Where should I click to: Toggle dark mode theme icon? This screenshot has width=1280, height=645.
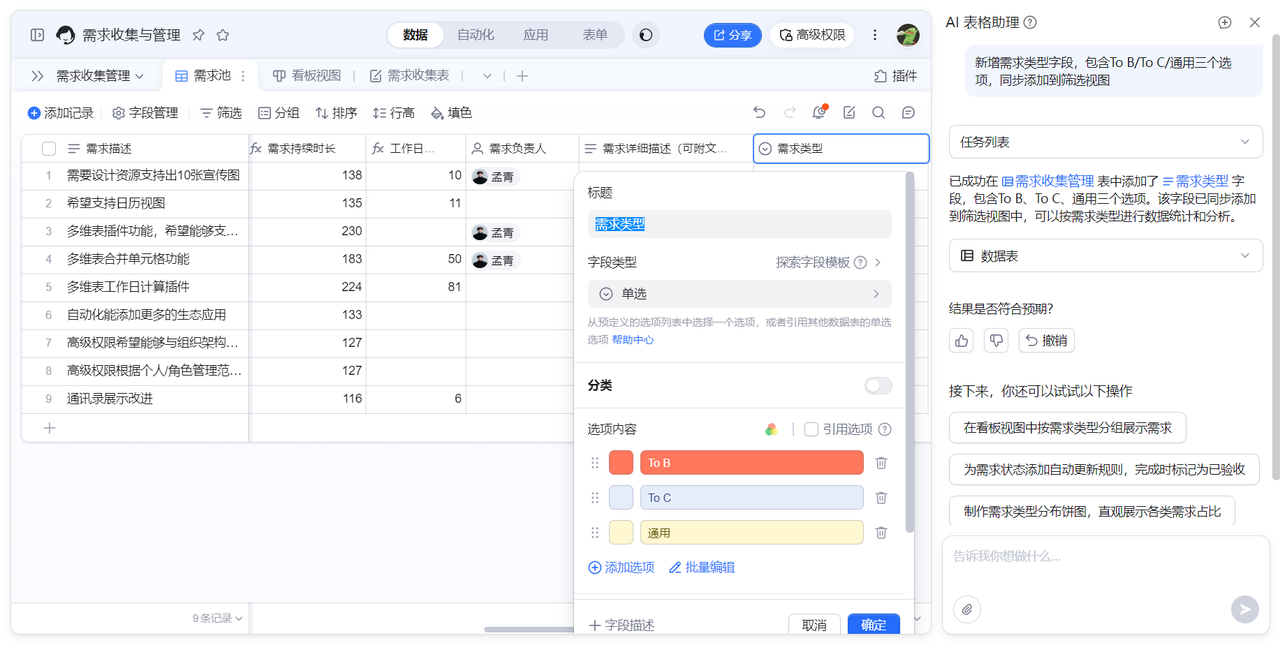point(646,35)
